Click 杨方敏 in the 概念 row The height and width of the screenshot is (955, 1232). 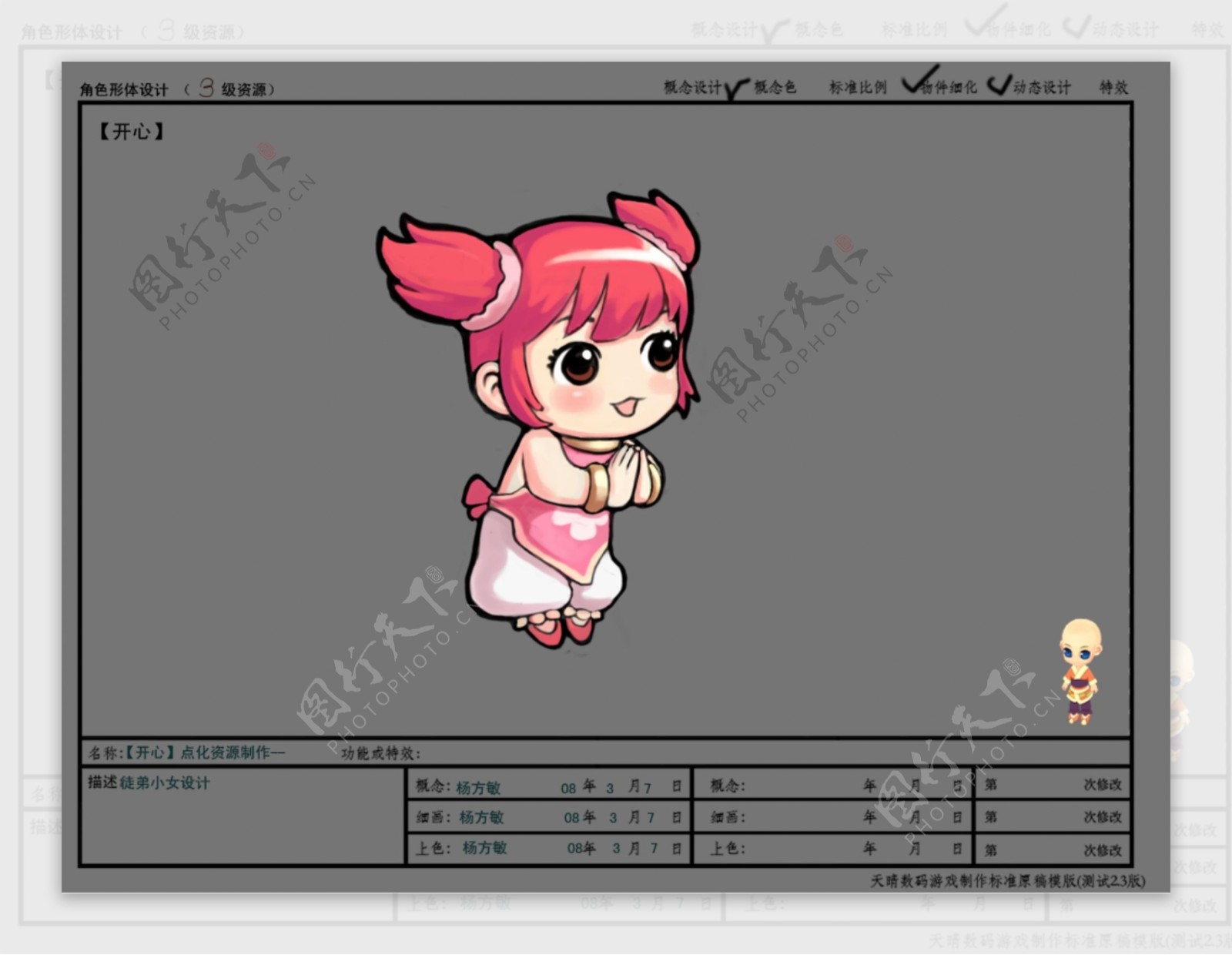point(478,787)
